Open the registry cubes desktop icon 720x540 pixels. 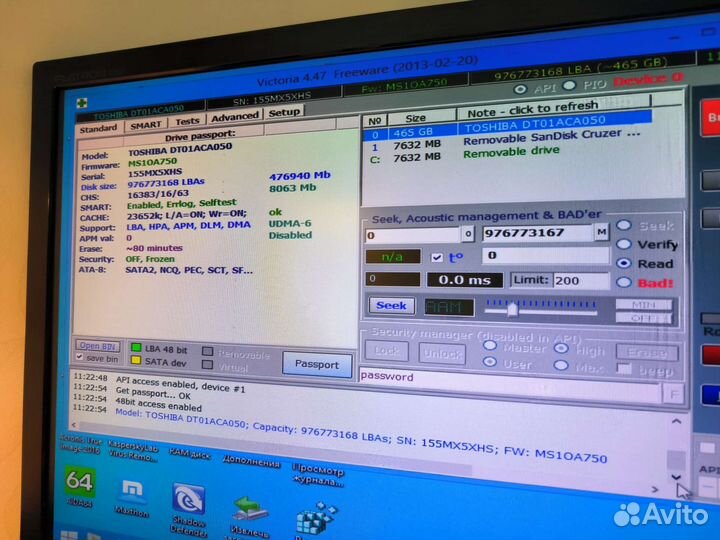click(316, 519)
